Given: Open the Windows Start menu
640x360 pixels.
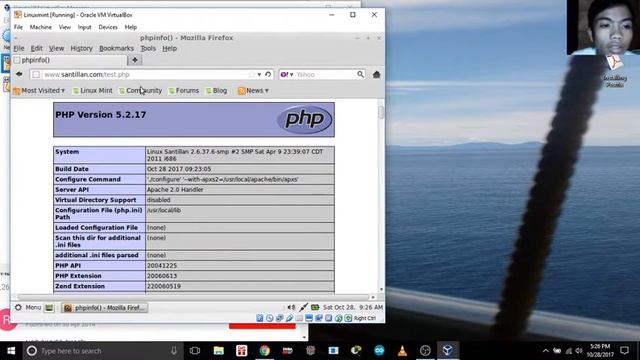Looking at the screenshot, I should 11,351.
